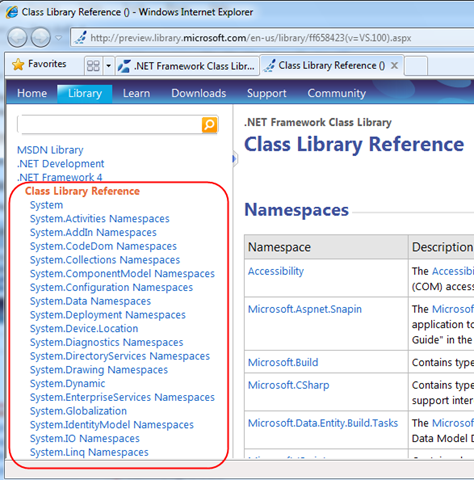Open System.Drawing Namespaces
This screenshot has height=480, width=474.
tap(99, 370)
